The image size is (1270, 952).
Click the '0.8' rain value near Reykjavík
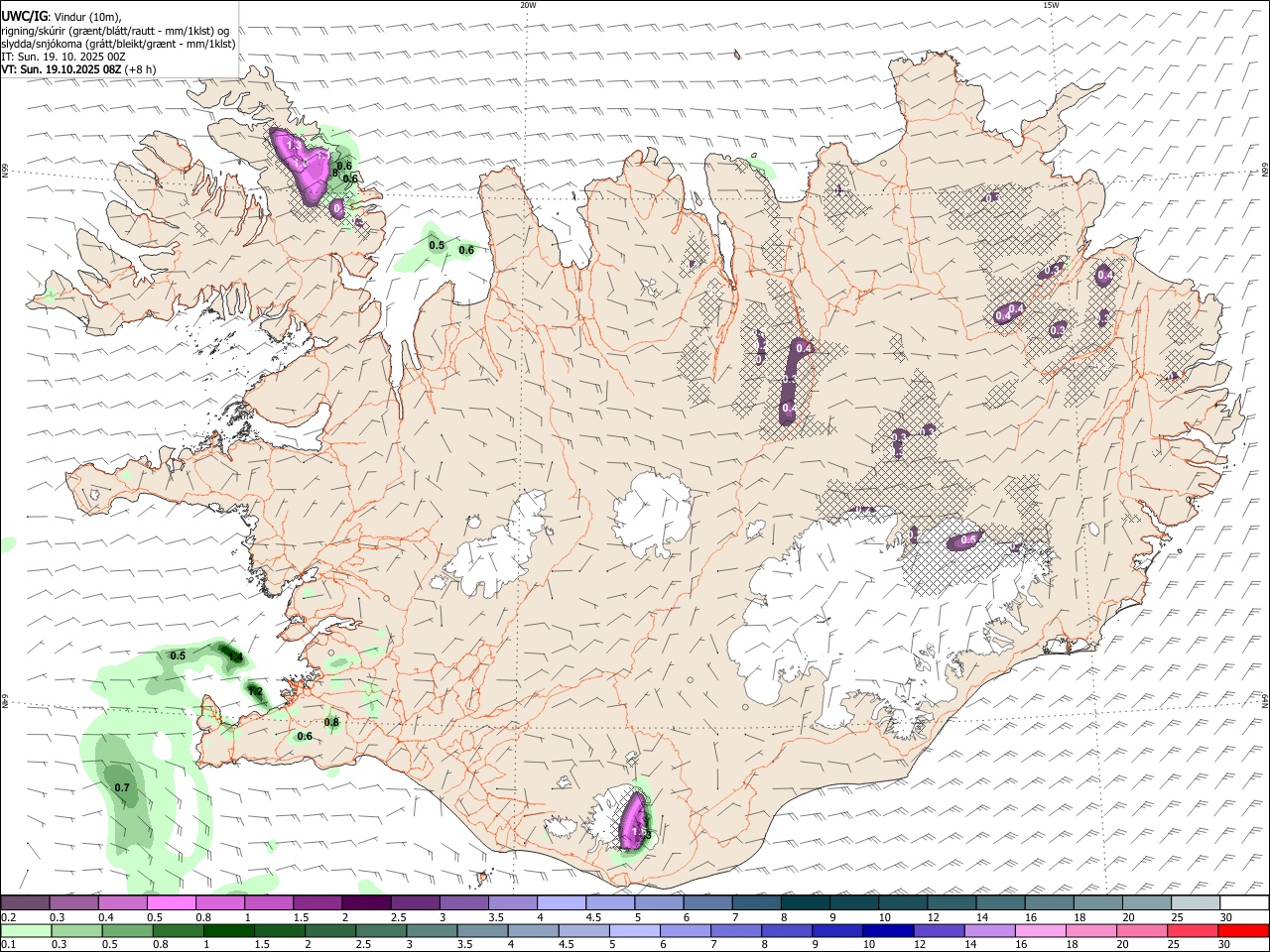331,722
